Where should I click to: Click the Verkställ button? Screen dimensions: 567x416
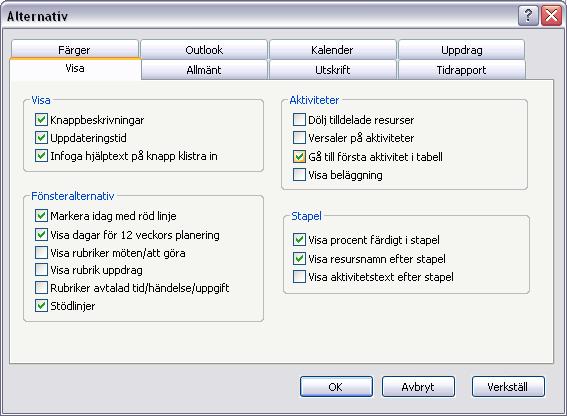[x=508, y=387]
